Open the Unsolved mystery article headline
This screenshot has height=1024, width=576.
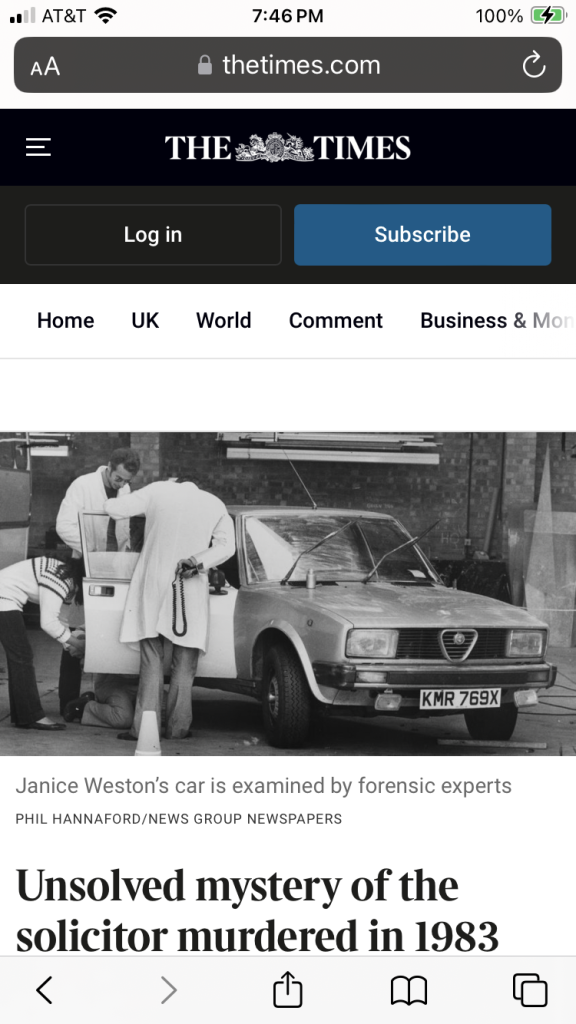[257, 912]
